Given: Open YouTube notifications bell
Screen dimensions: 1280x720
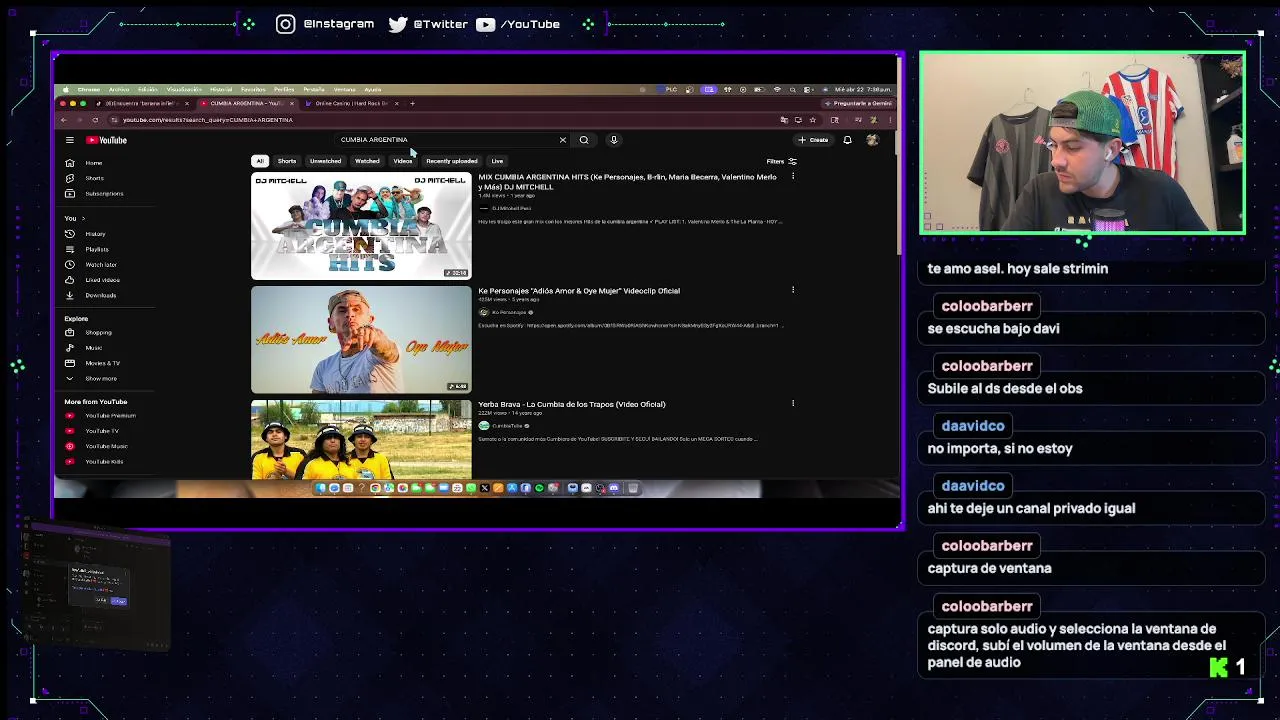Looking at the screenshot, I should [x=847, y=140].
